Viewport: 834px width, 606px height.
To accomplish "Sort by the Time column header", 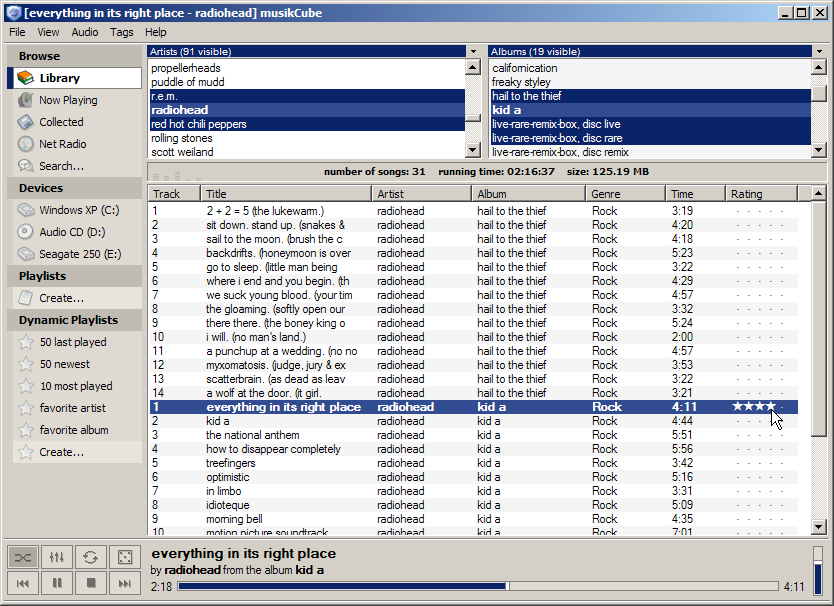I will coord(695,194).
